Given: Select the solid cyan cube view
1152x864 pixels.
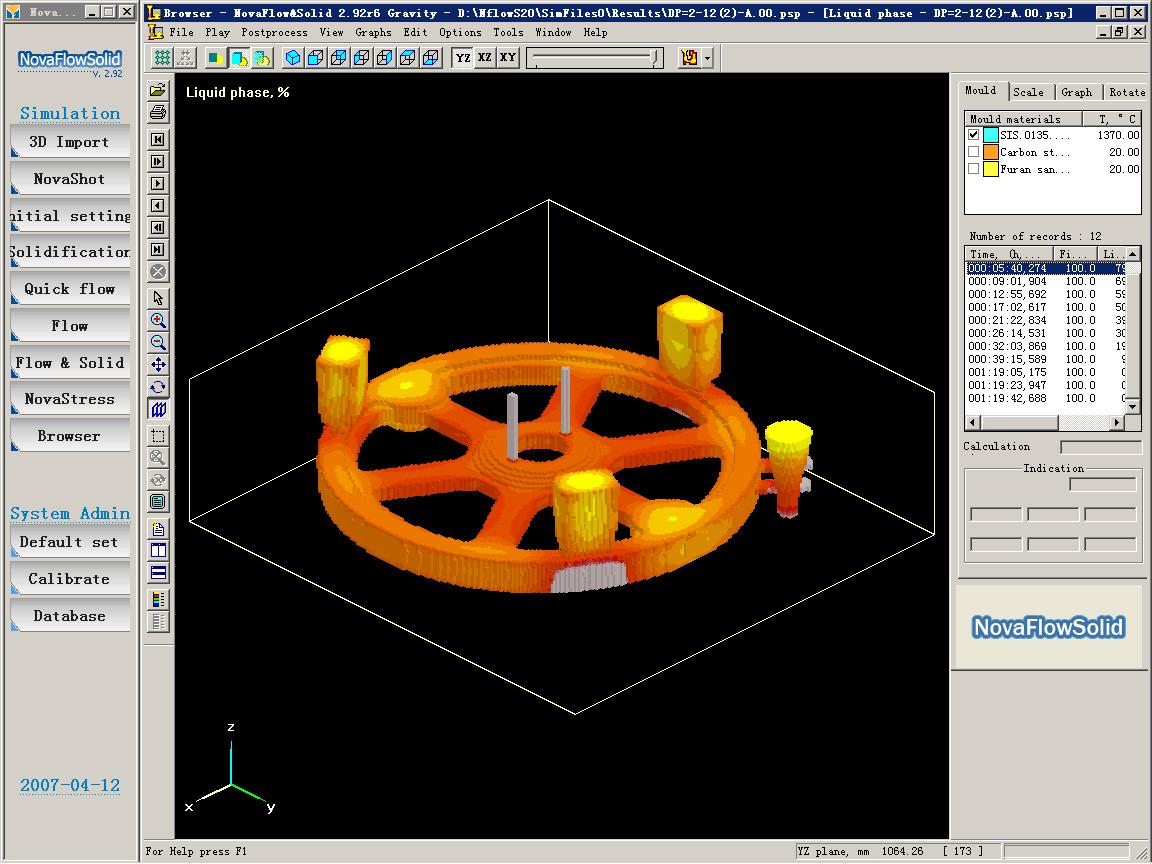Looking at the screenshot, I should (292, 57).
